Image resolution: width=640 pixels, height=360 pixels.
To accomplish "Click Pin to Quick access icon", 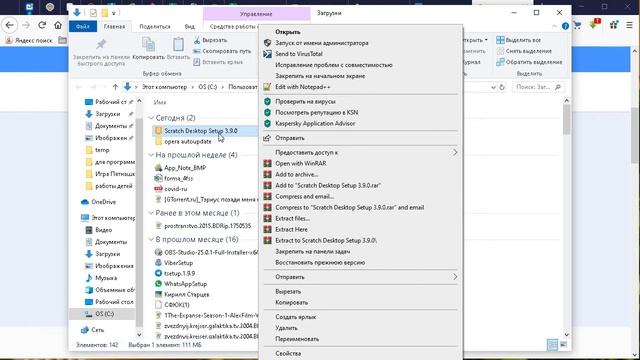I will pos(101,44).
